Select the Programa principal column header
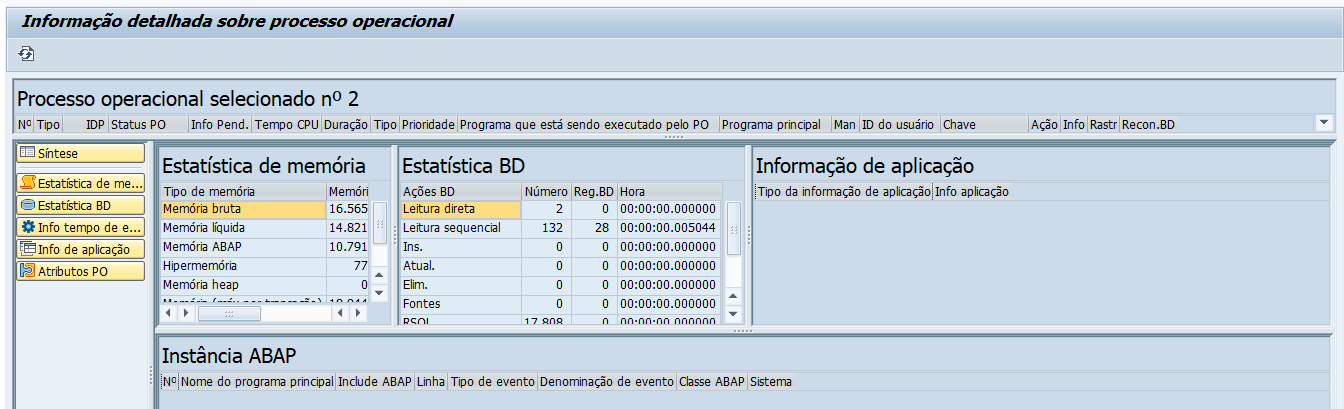The height and width of the screenshot is (409, 1344). (x=775, y=125)
